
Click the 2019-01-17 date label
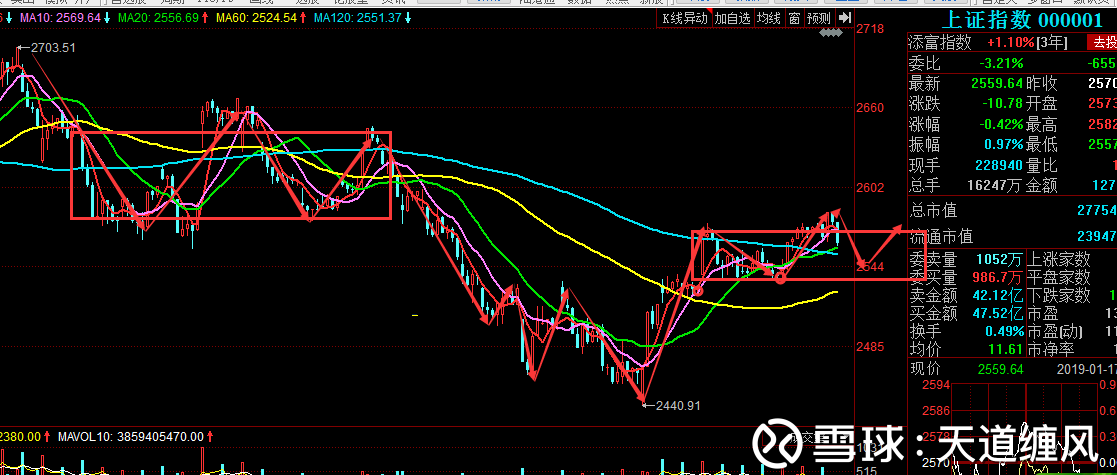1088,369
